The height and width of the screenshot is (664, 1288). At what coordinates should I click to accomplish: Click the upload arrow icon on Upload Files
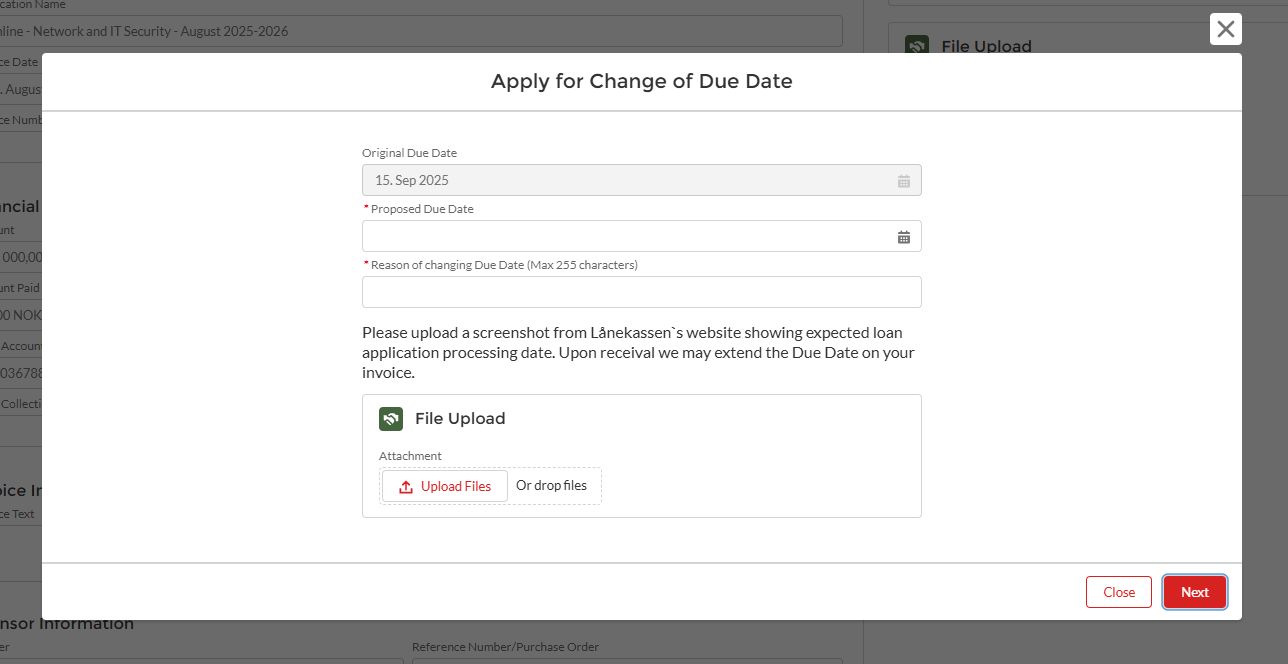point(406,487)
